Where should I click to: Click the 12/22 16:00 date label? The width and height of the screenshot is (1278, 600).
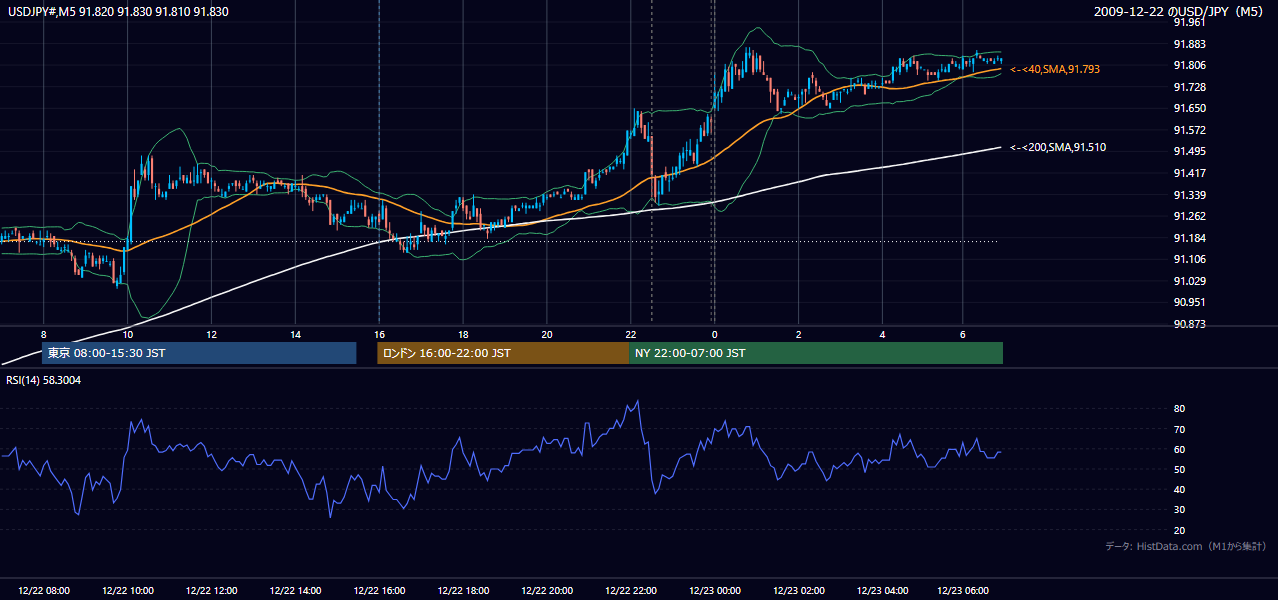click(379, 591)
